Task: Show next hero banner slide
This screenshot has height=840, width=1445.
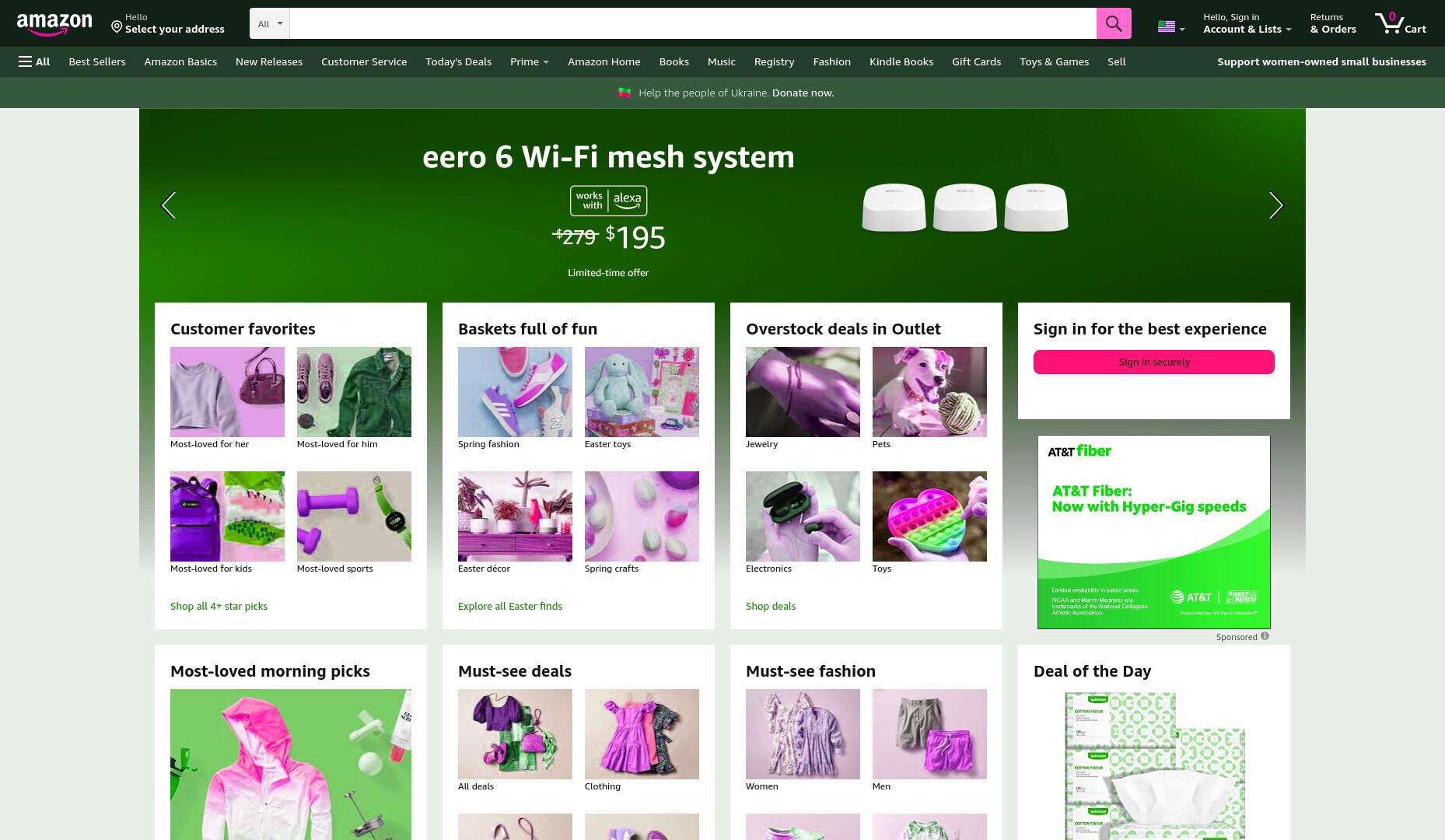Action: click(1275, 205)
